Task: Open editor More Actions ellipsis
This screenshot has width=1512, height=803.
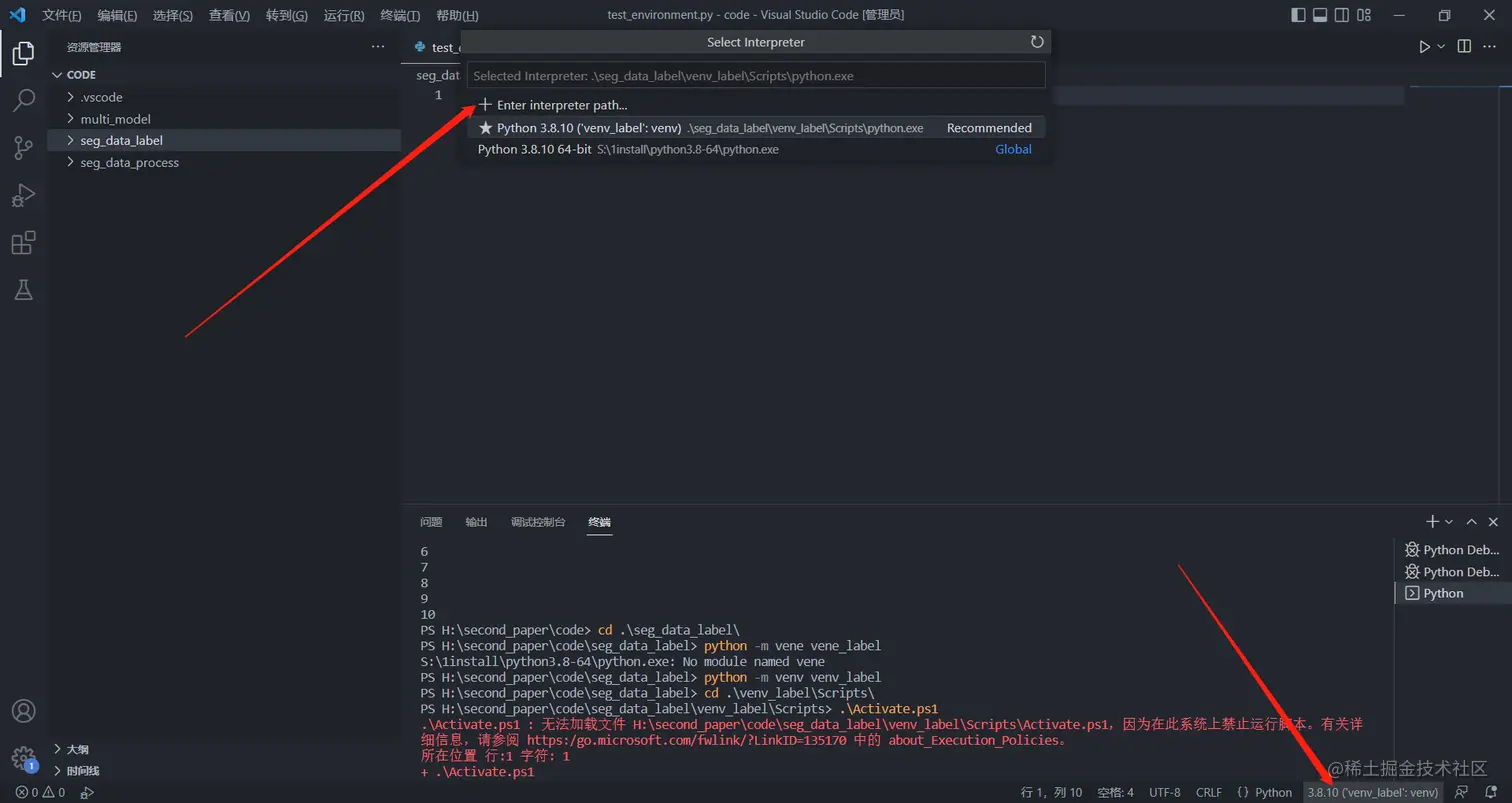Action: (x=1490, y=47)
